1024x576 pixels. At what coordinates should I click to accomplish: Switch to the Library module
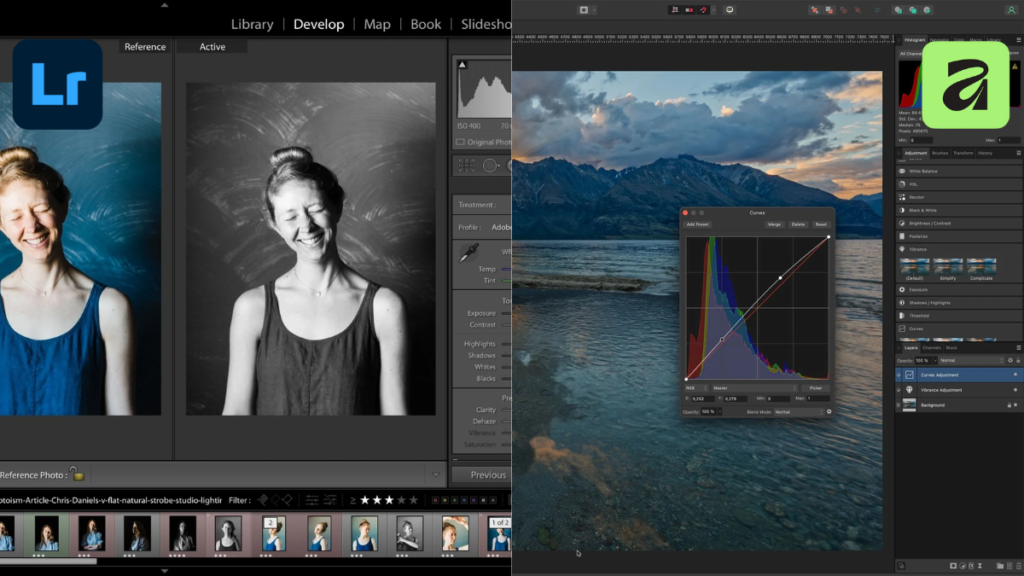click(x=252, y=24)
